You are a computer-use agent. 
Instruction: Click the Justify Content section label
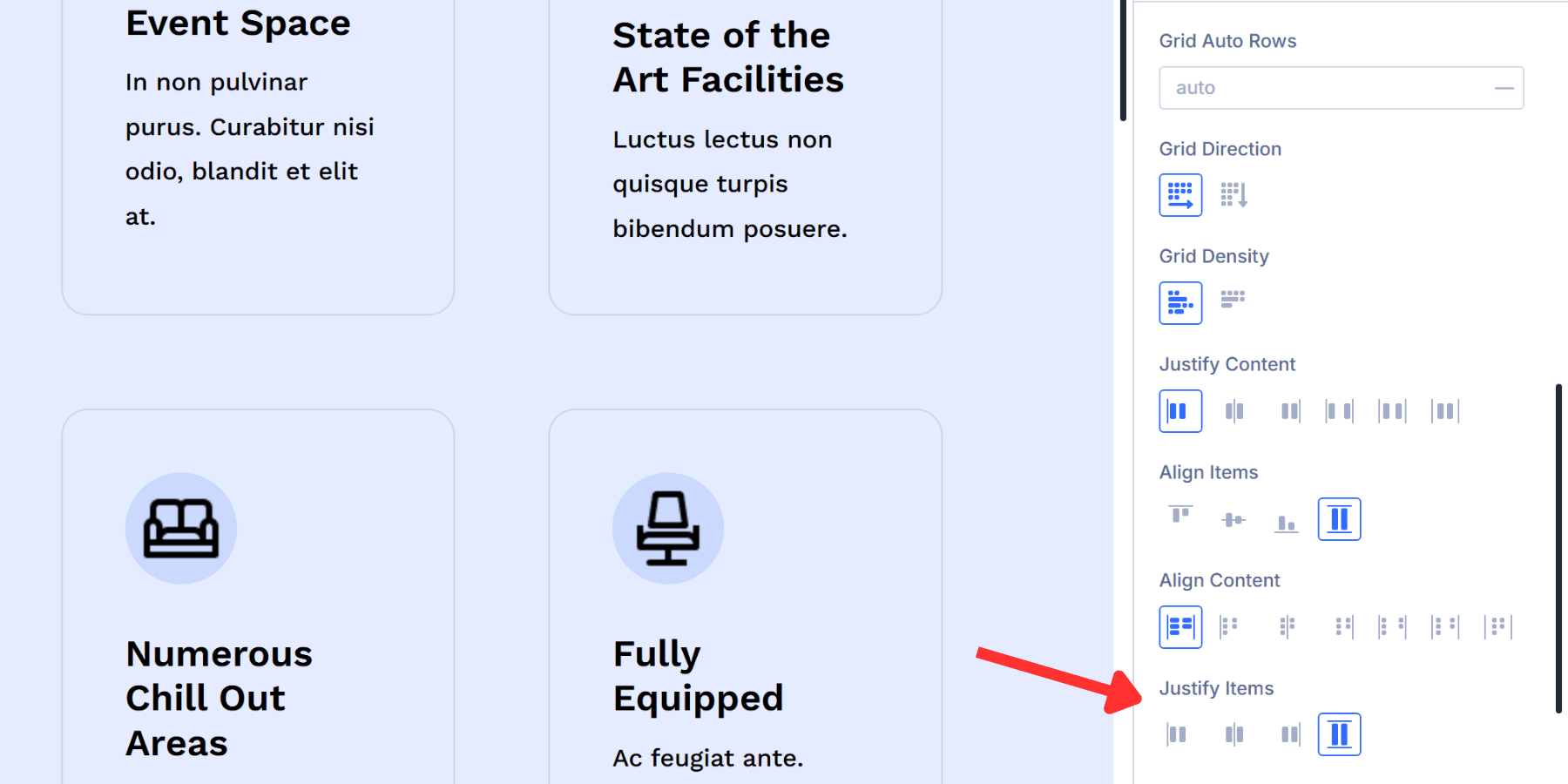tap(1227, 363)
